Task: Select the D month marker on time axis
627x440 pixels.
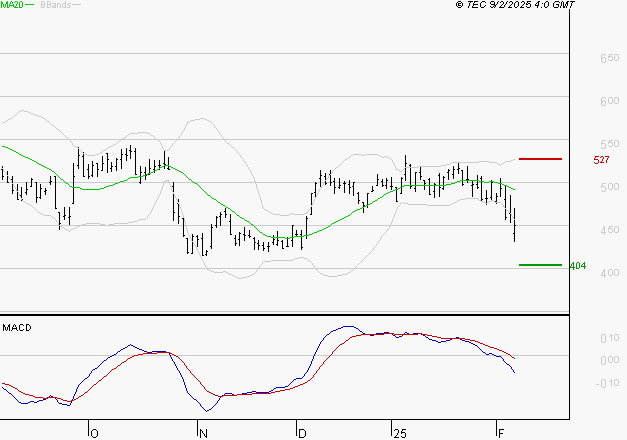Action: 302,434
